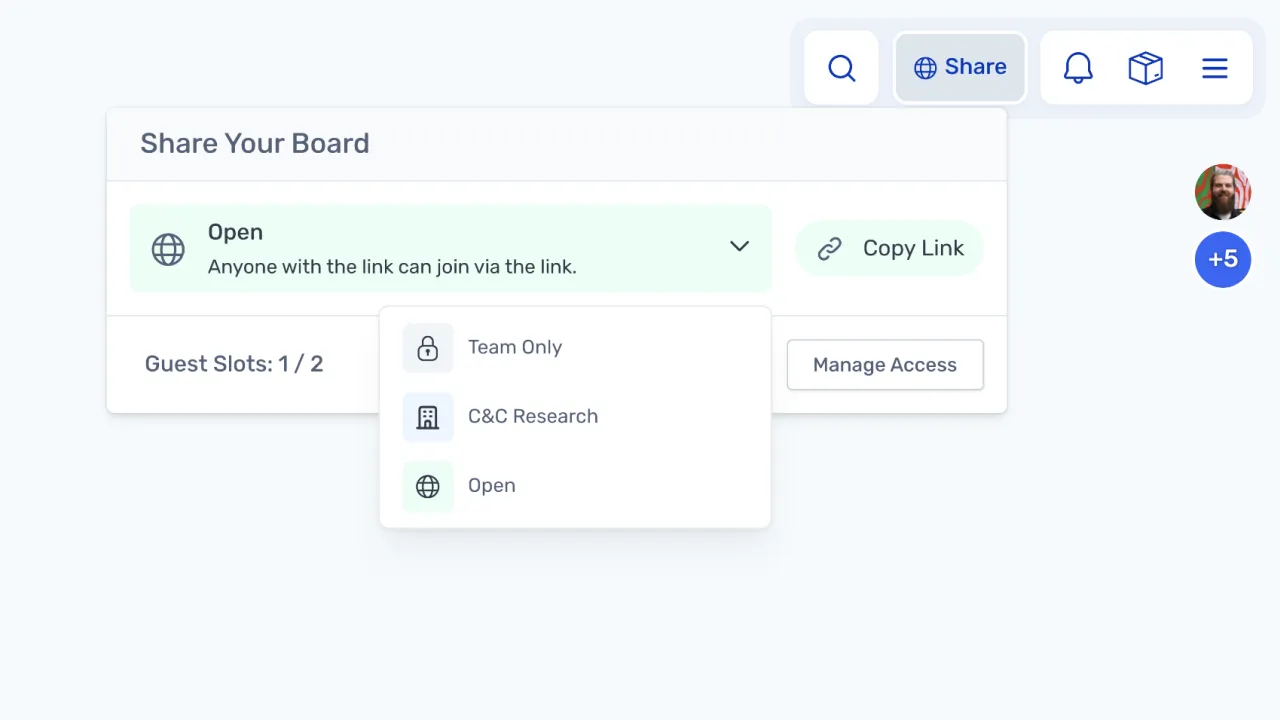Click the globe icon beside the bottom Open option

428,486
